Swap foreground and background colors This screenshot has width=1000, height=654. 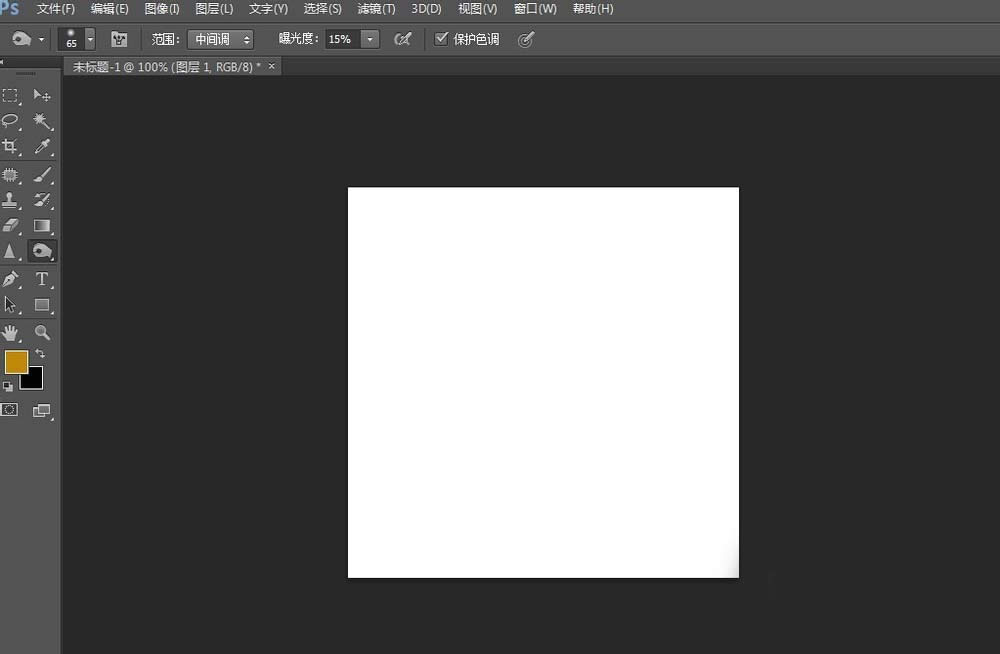click(40, 353)
